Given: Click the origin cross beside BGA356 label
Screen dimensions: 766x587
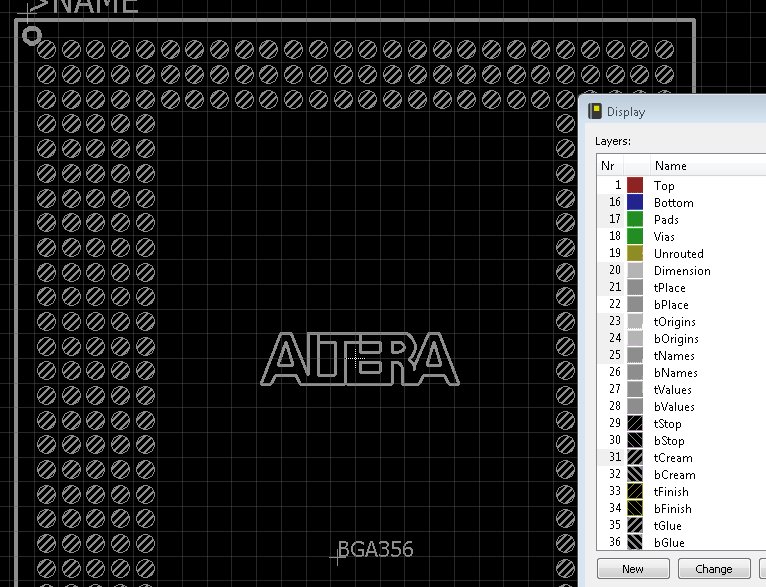Looking at the screenshot, I should tap(337, 557).
